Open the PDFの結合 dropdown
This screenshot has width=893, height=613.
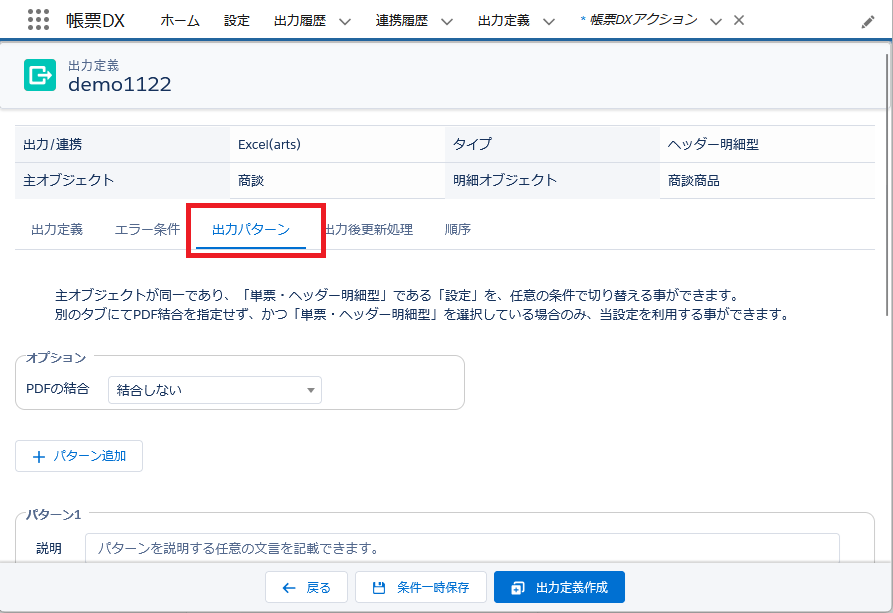click(214, 390)
